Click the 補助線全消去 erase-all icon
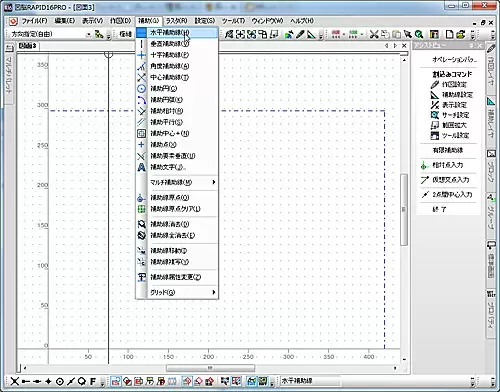The height and width of the screenshot is (392, 500). point(141,235)
